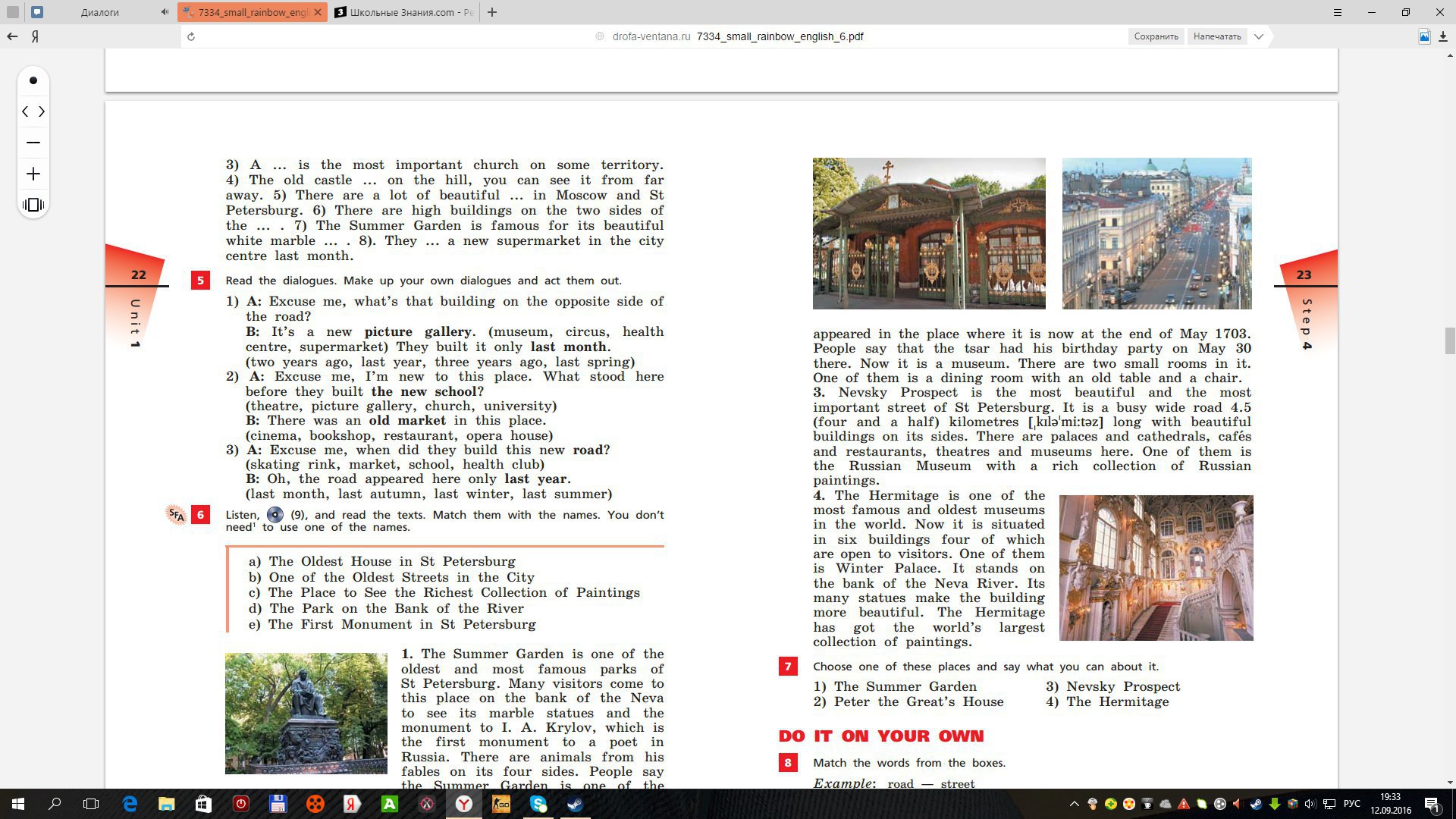Image resolution: width=1456 pixels, height=819 pixels.
Task: Click the vertical scrollbar thumb
Action: pos(1449,340)
